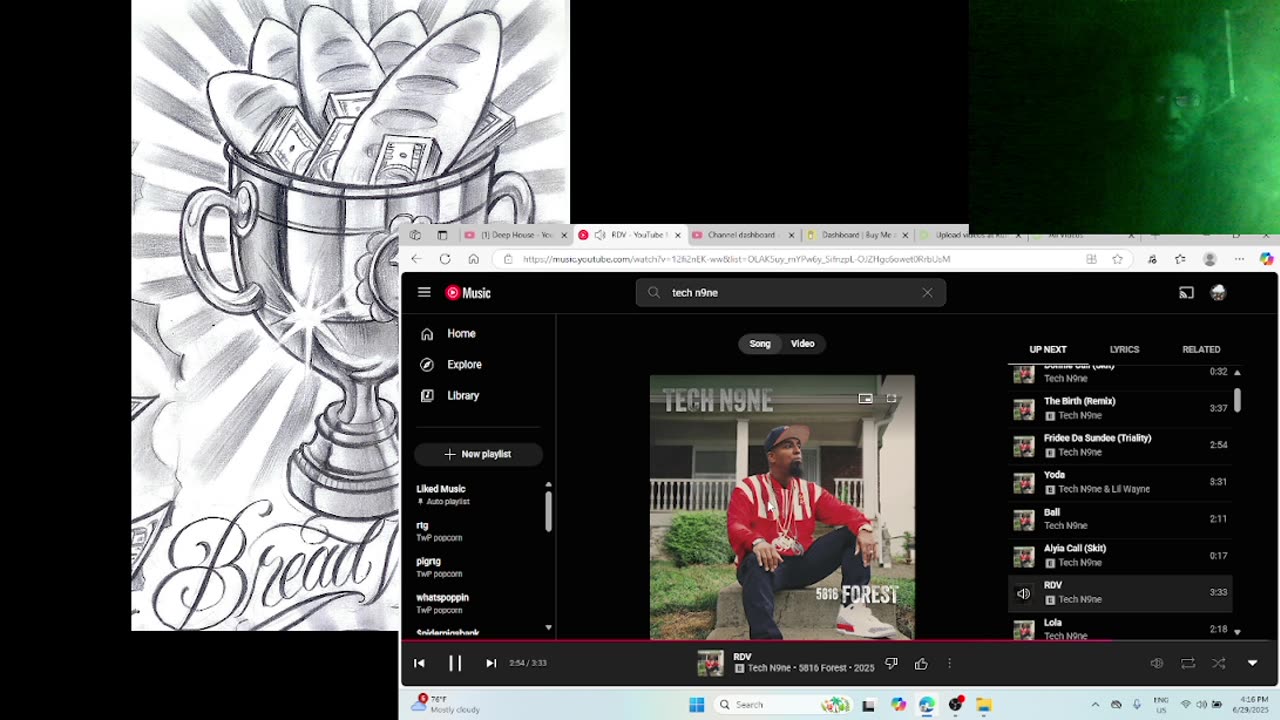Click the search magnifier icon in YouTube Music
Viewport: 1280px width, 720px height.
pos(654,293)
